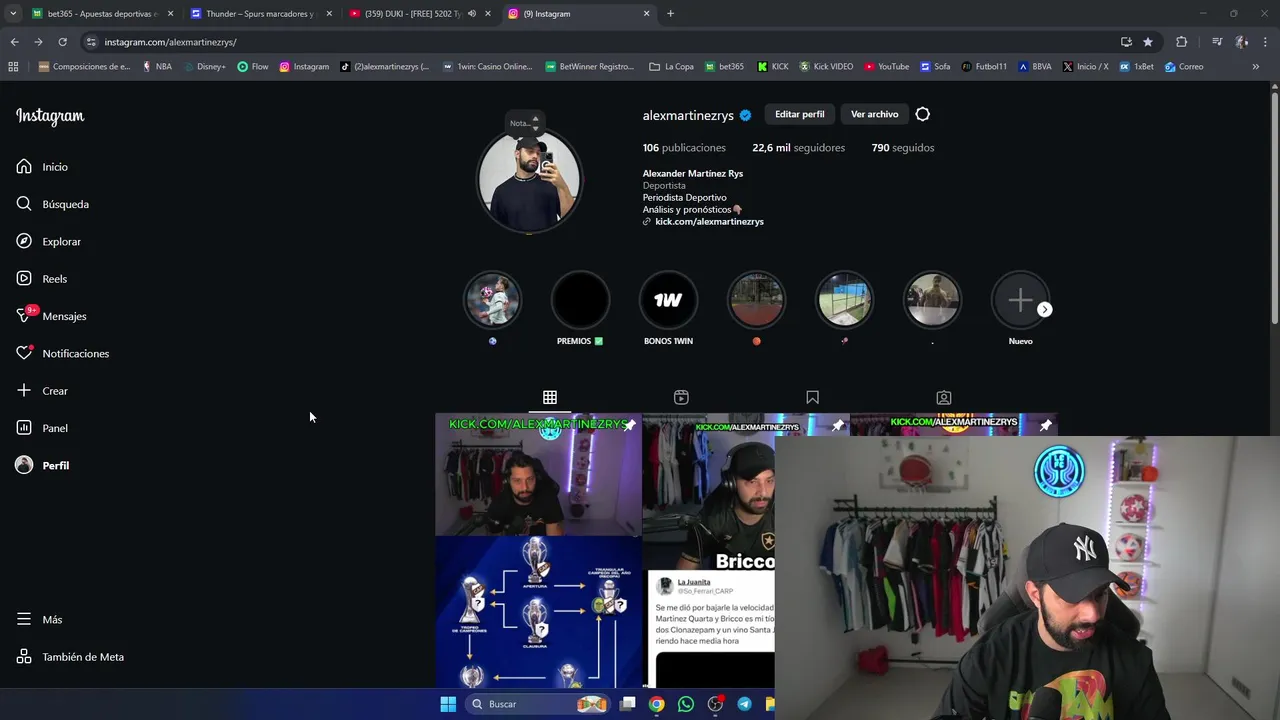
Task: Open the tab search dropdown
Action: point(12,14)
